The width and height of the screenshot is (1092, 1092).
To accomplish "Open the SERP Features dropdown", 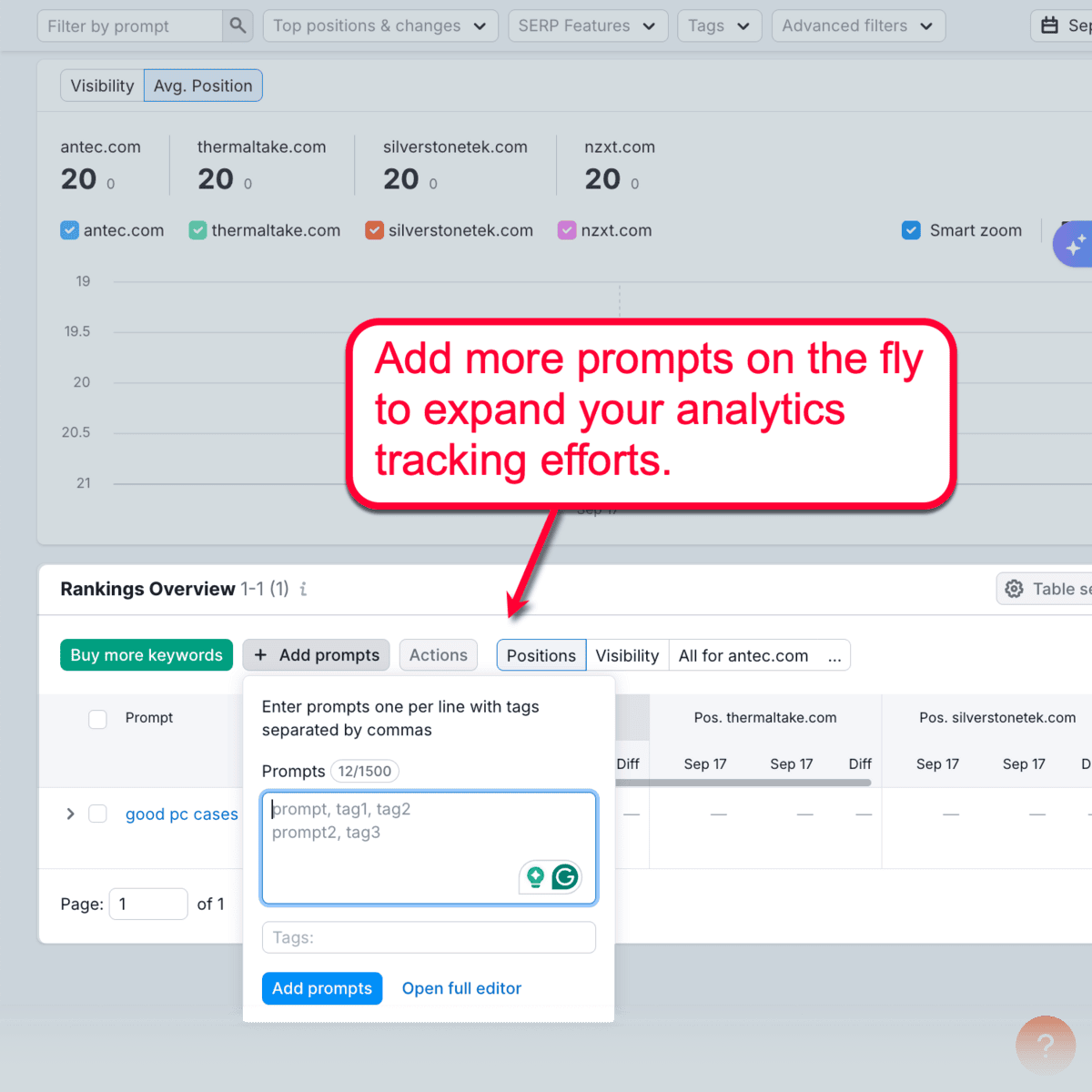I will pos(588,25).
